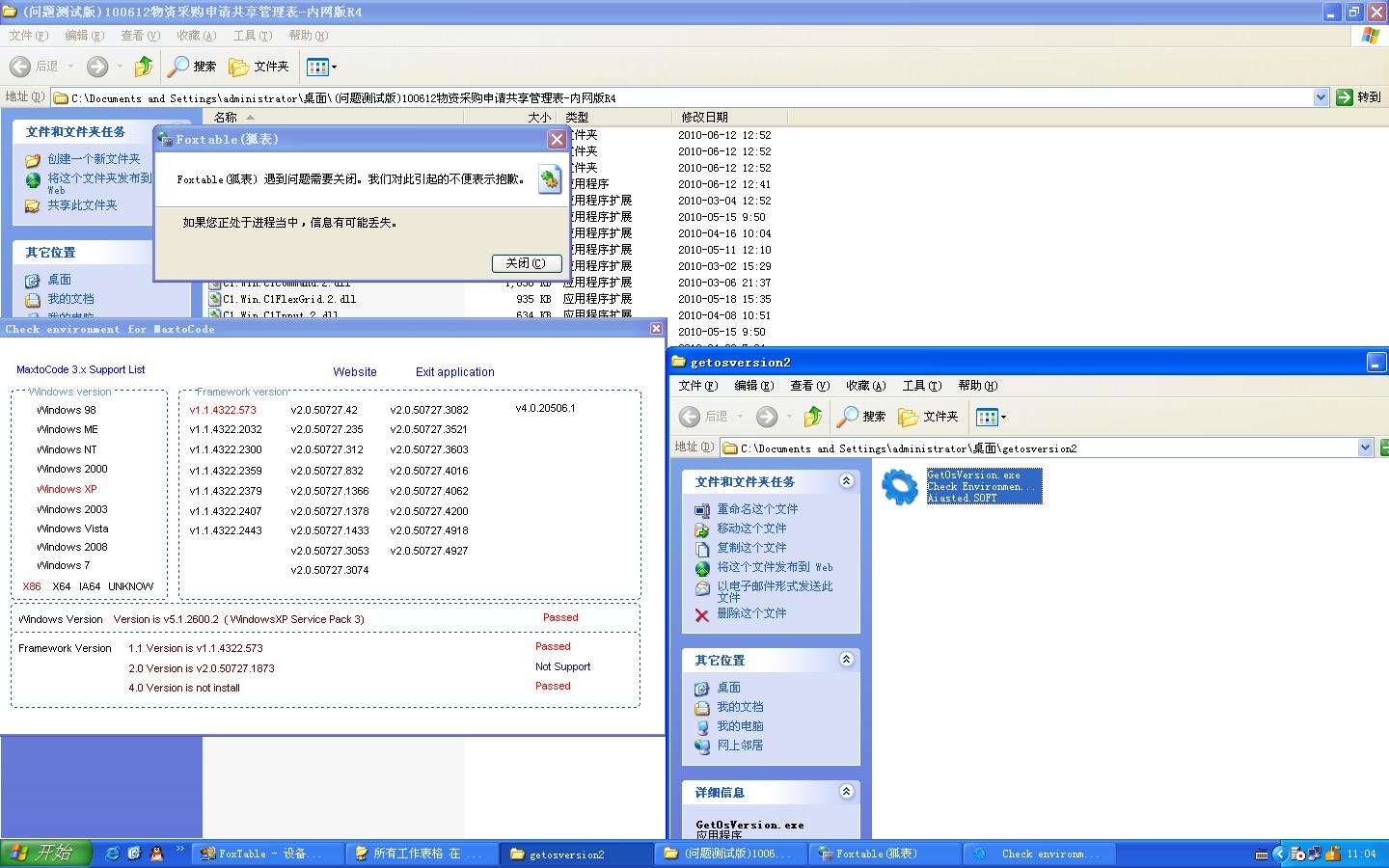Click the Back arrow in the getosversion2 toolbar
This screenshot has width=1389, height=868.
coord(690,417)
